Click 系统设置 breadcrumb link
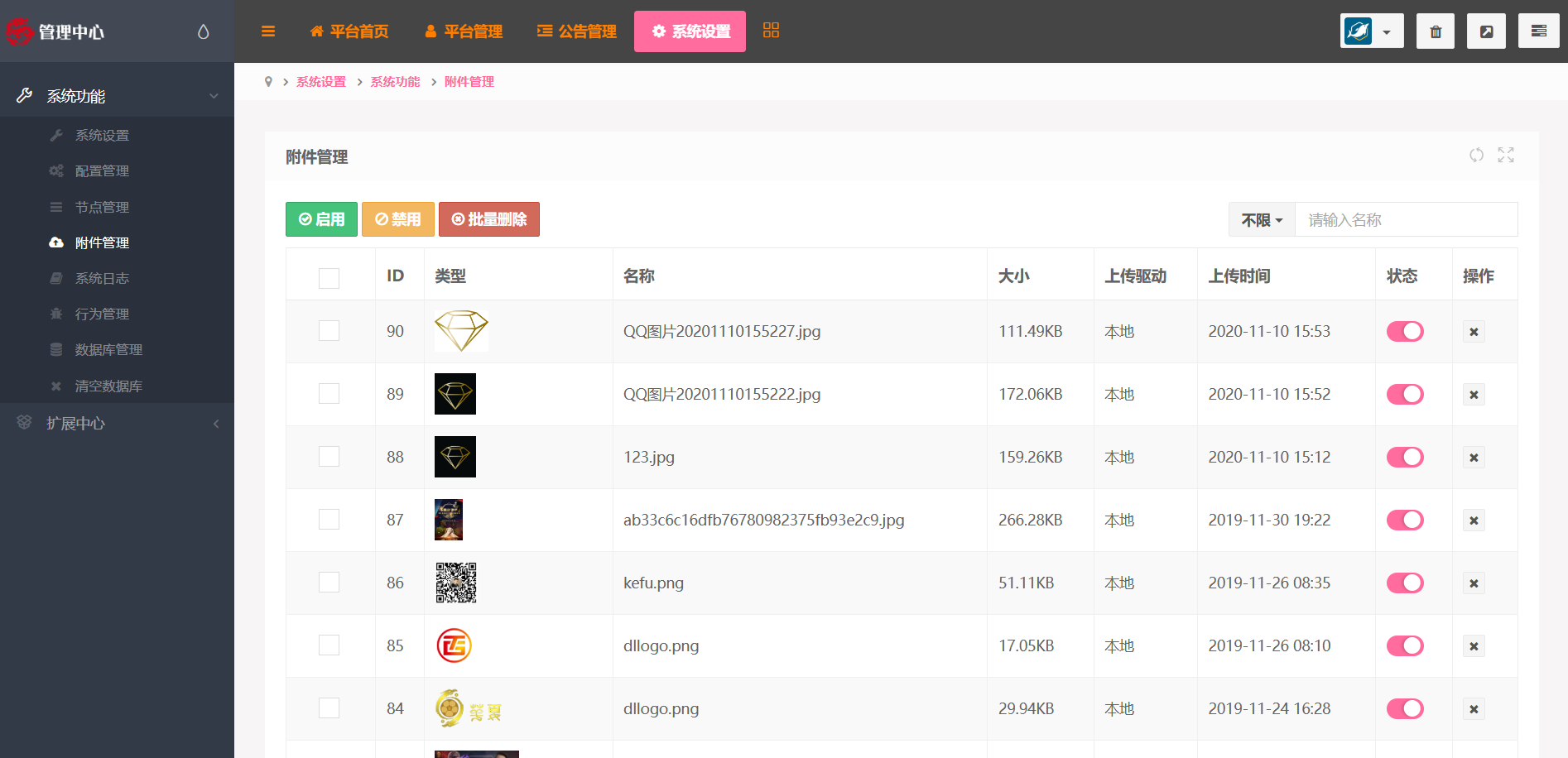The width and height of the screenshot is (1568, 758). [x=321, y=82]
